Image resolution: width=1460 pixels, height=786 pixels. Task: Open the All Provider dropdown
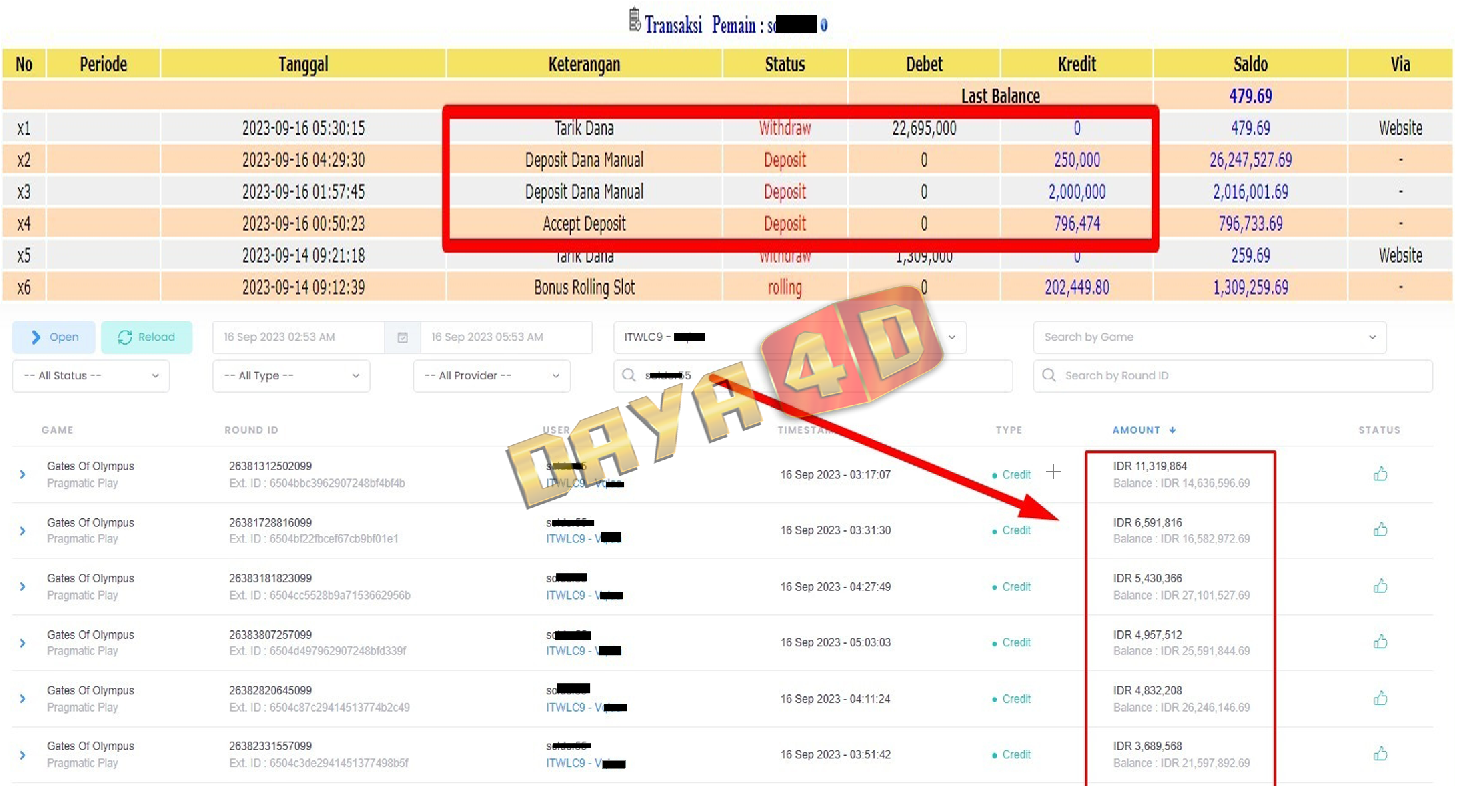pyautogui.click(x=491, y=376)
